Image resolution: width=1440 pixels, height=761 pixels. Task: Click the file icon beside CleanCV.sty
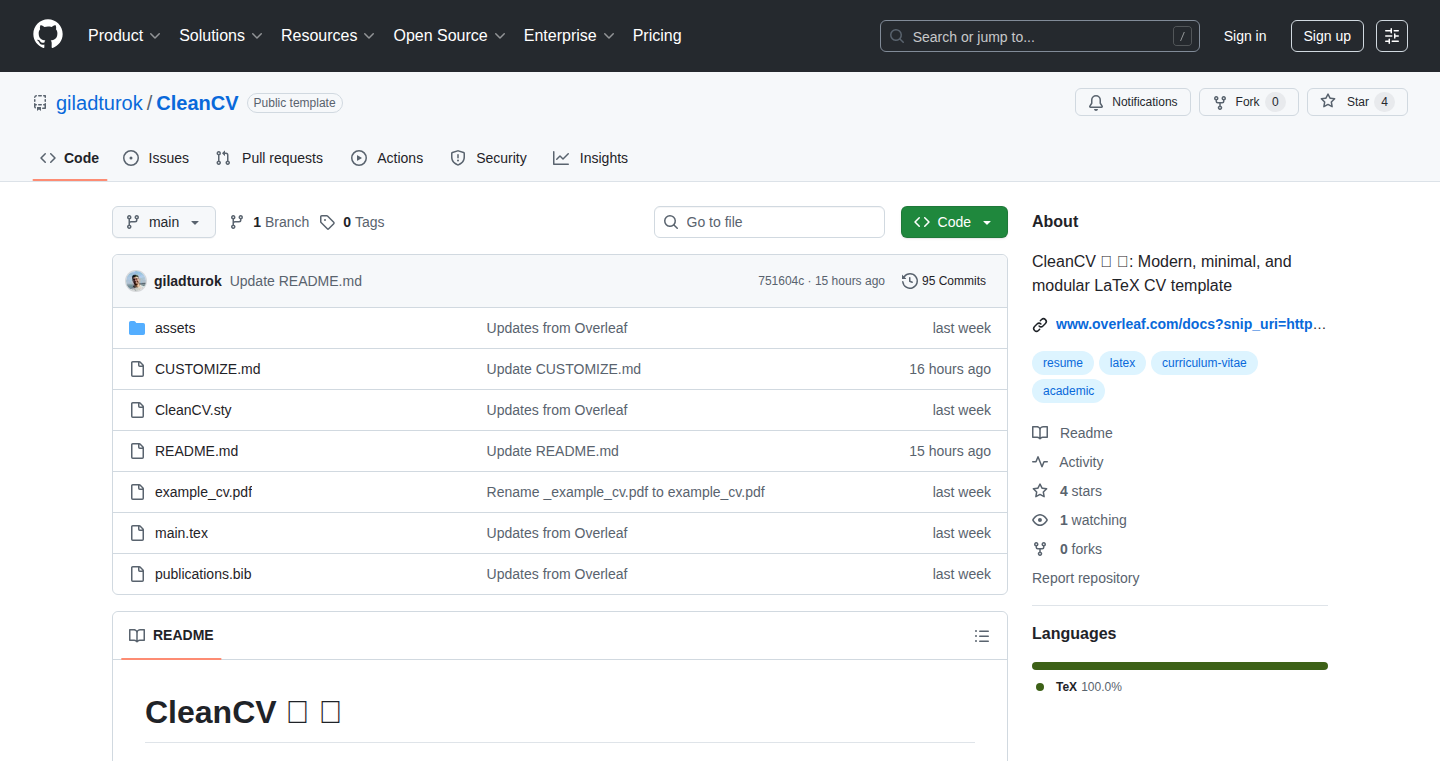pyautogui.click(x=137, y=410)
